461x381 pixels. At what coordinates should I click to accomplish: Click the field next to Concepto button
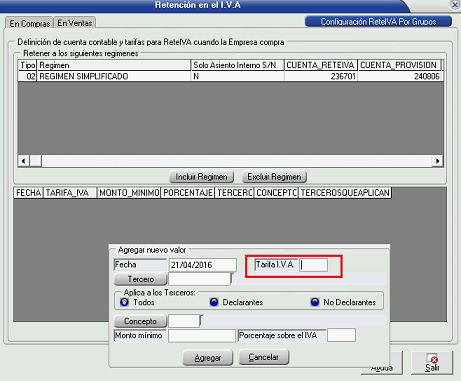[x=184, y=321]
